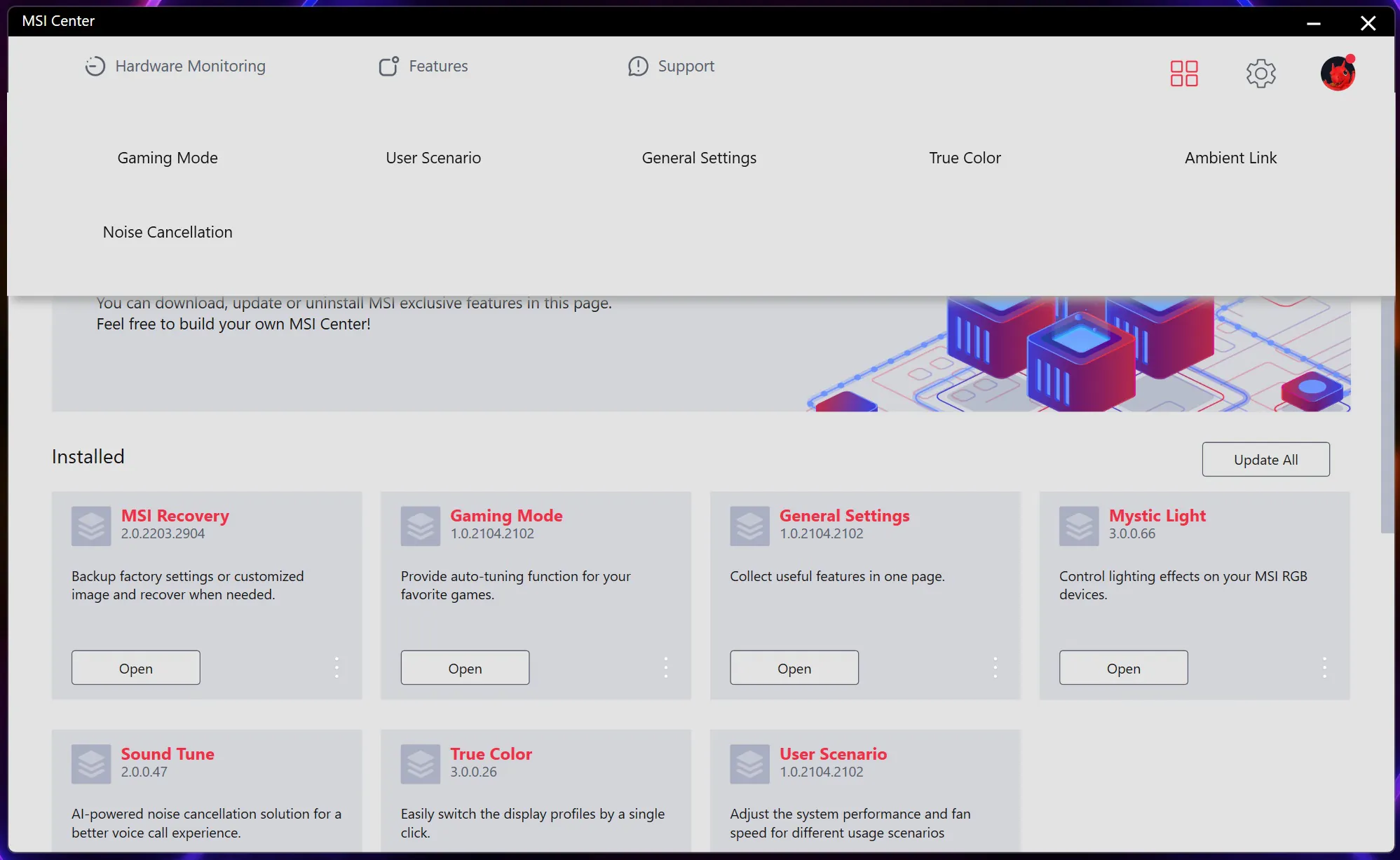
Task: Click the Sound Tune layers icon
Action: pos(91,764)
